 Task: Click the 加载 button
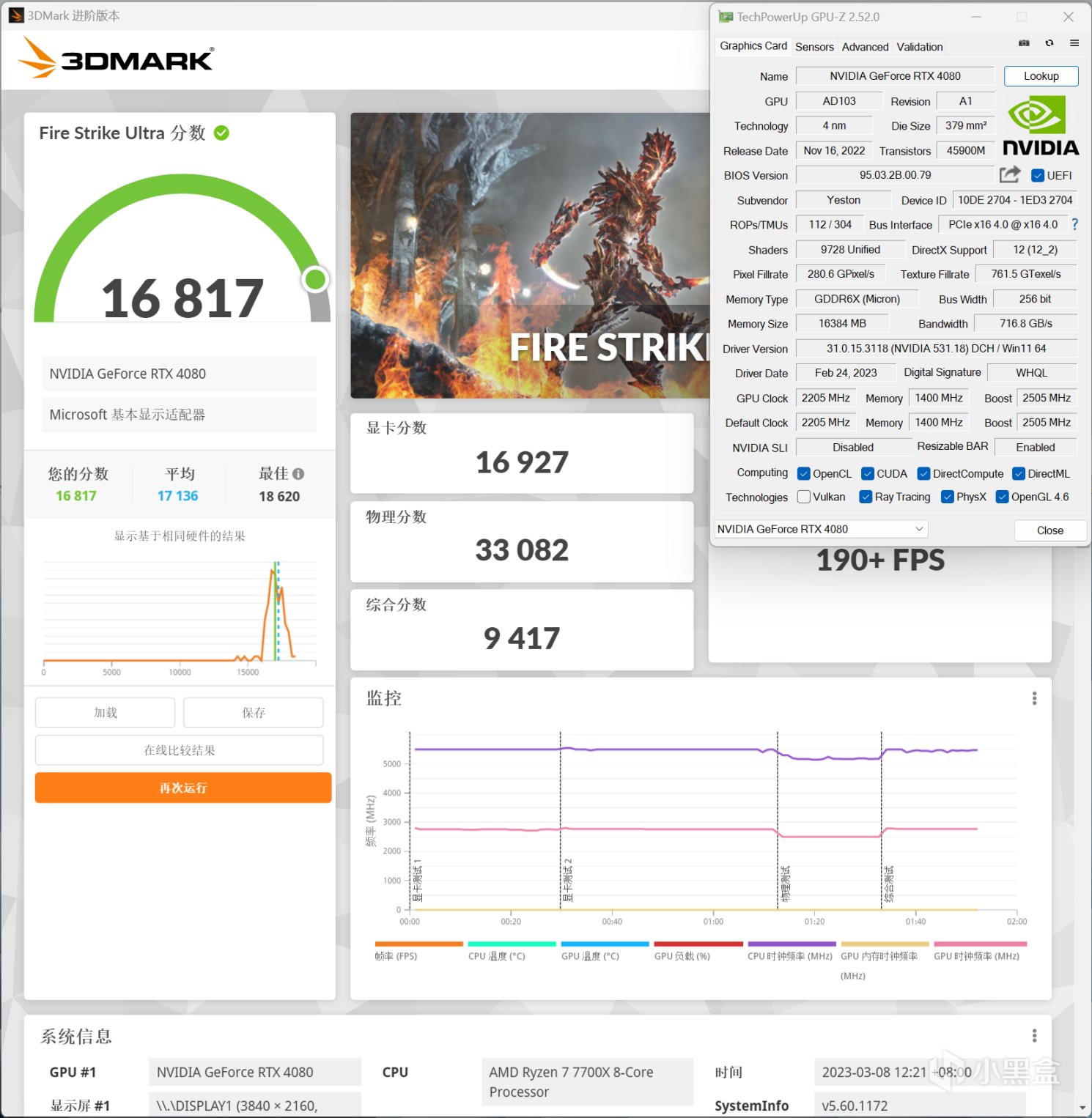point(105,712)
